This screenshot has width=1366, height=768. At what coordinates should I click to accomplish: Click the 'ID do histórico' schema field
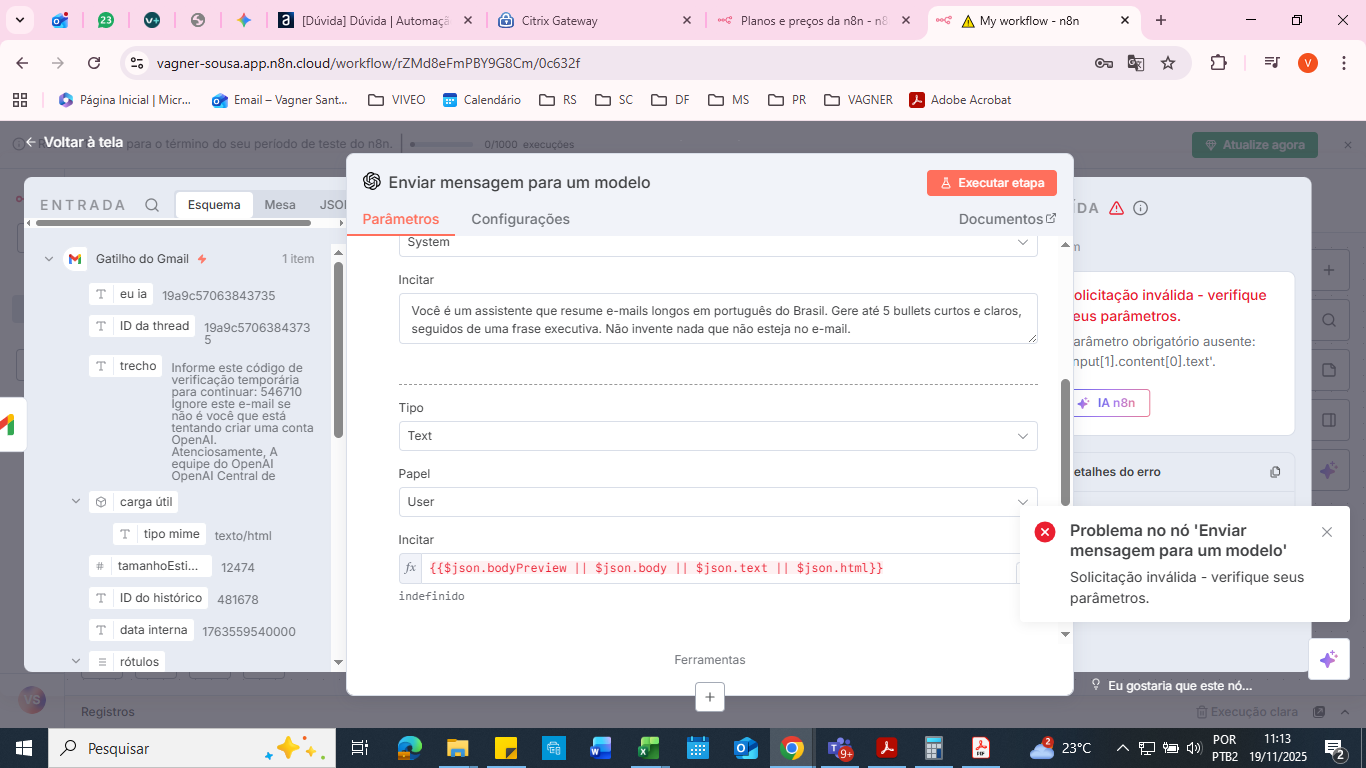tap(150, 598)
